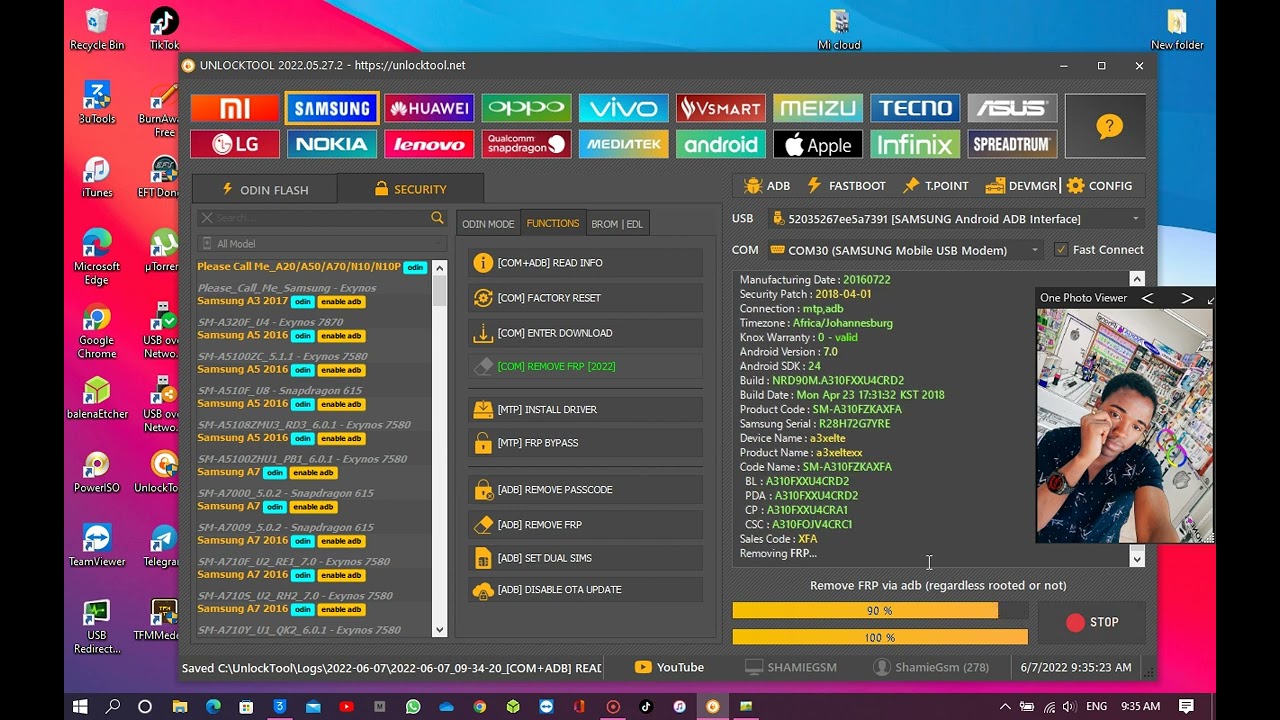Switch to the ODIN FLASH tab
Image resolution: width=1280 pixels, height=720 pixels.
pos(264,189)
